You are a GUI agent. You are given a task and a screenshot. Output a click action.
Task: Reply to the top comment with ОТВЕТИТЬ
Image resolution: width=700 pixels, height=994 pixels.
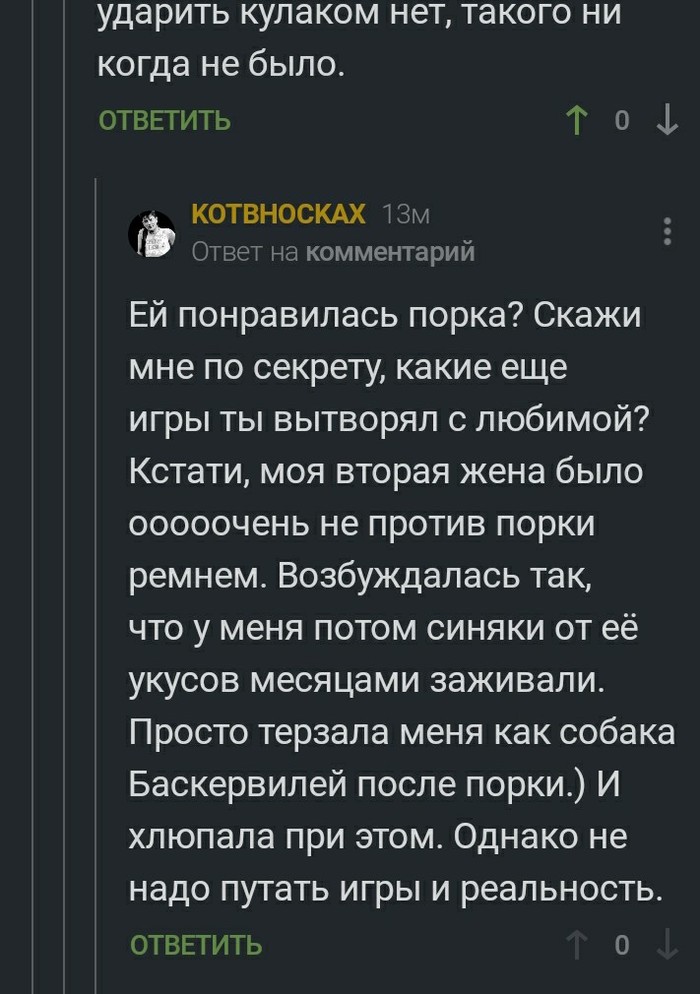click(x=164, y=122)
